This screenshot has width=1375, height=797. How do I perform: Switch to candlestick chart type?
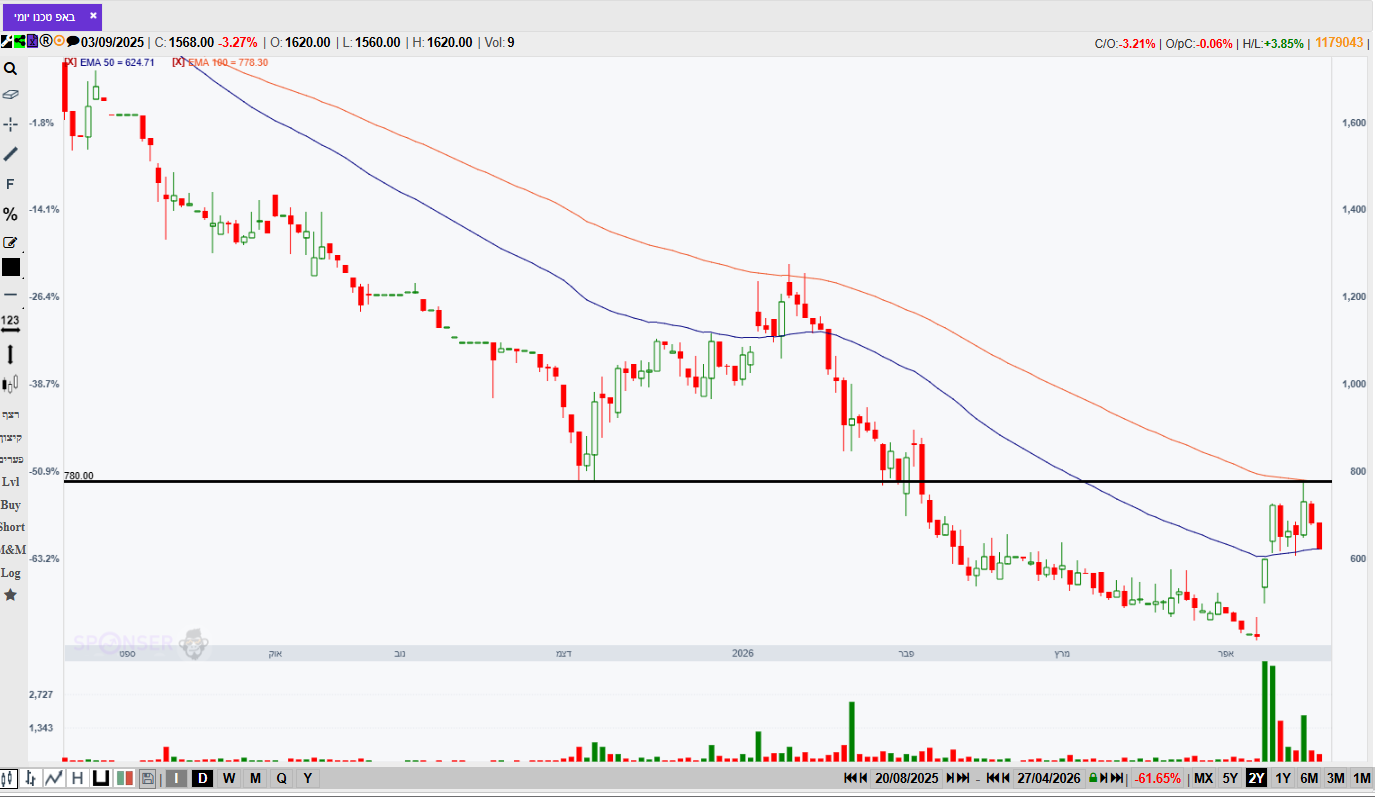pyautogui.click(x=9, y=778)
